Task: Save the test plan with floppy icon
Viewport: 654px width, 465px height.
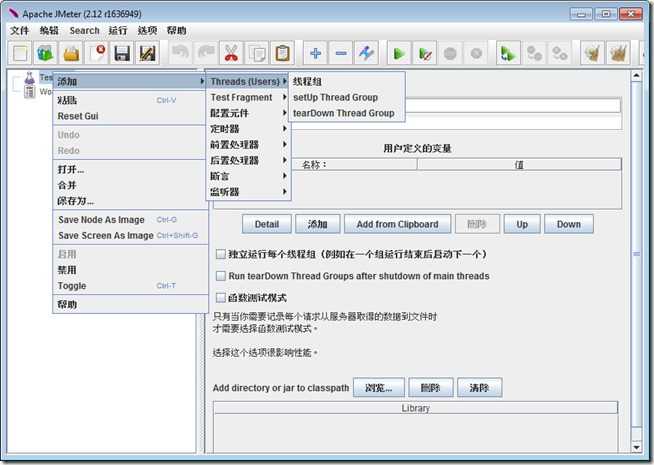Action: 122,53
